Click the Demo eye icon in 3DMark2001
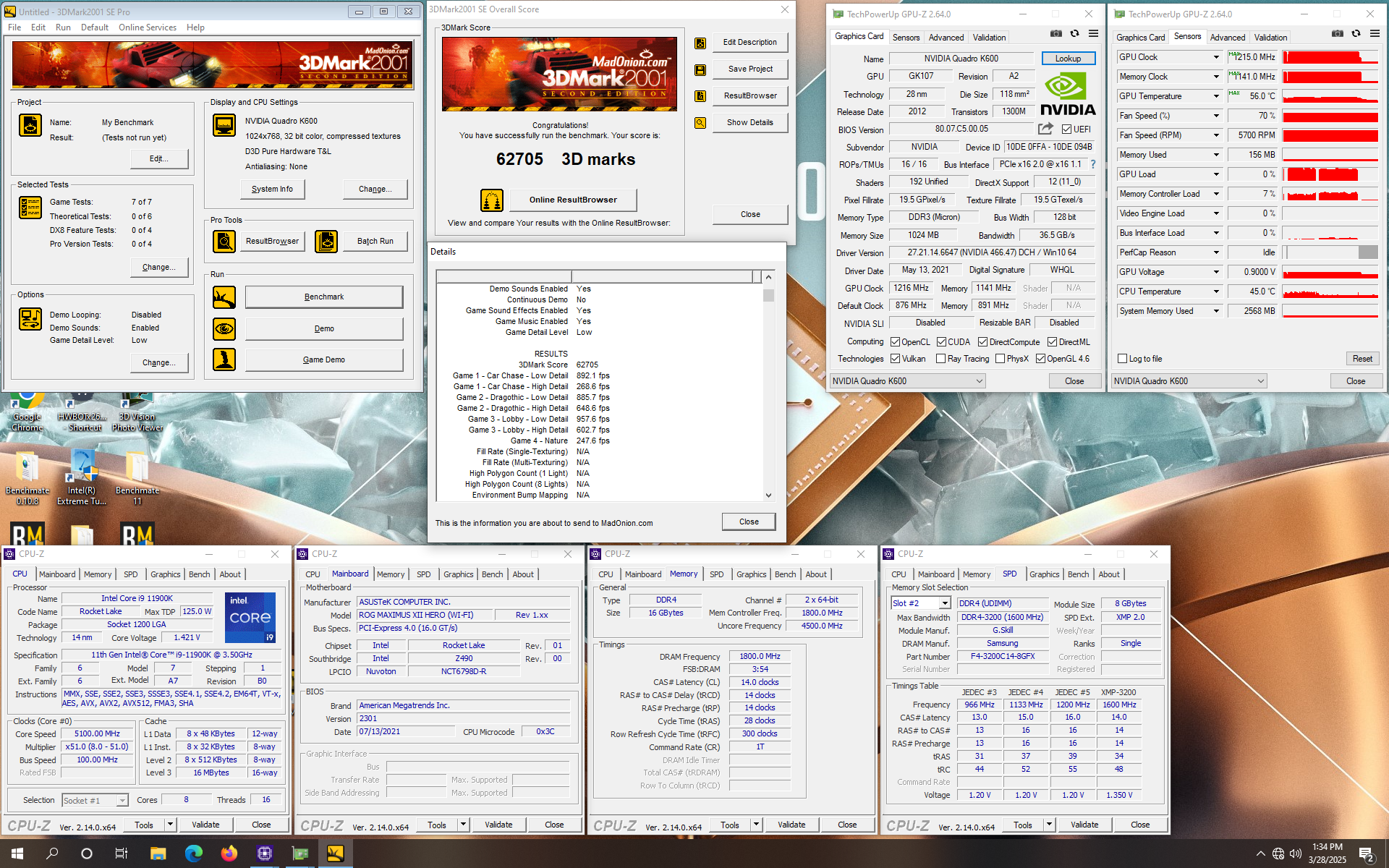This screenshot has width=1389, height=868. pyautogui.click(x=224, y=329)
